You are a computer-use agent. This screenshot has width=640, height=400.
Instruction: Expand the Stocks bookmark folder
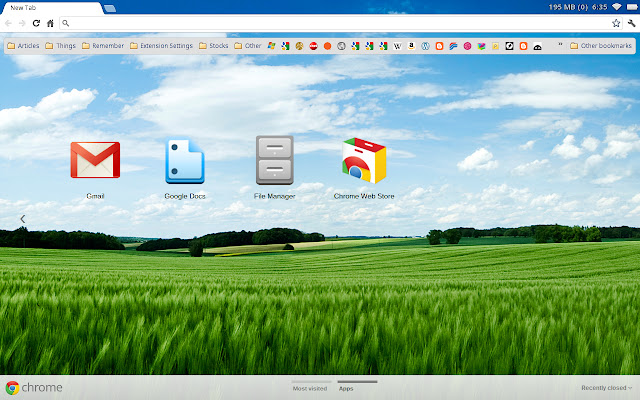(213, 46)
